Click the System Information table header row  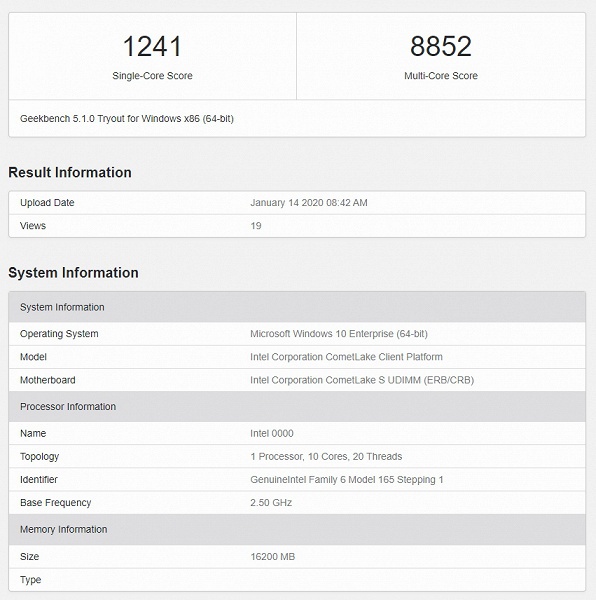tap(297, 307)
